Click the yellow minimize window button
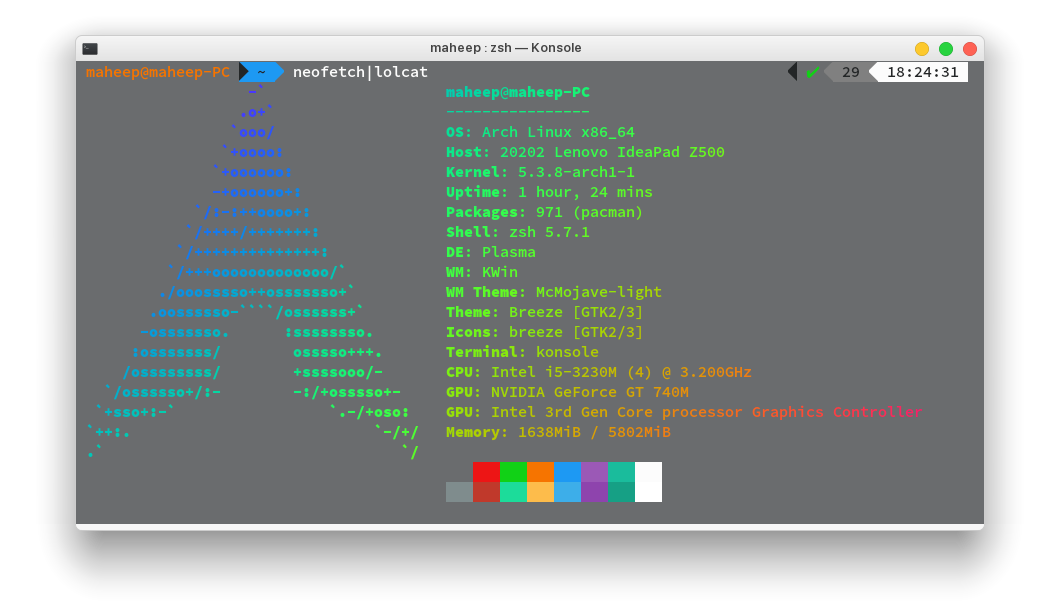 (921, 49)
